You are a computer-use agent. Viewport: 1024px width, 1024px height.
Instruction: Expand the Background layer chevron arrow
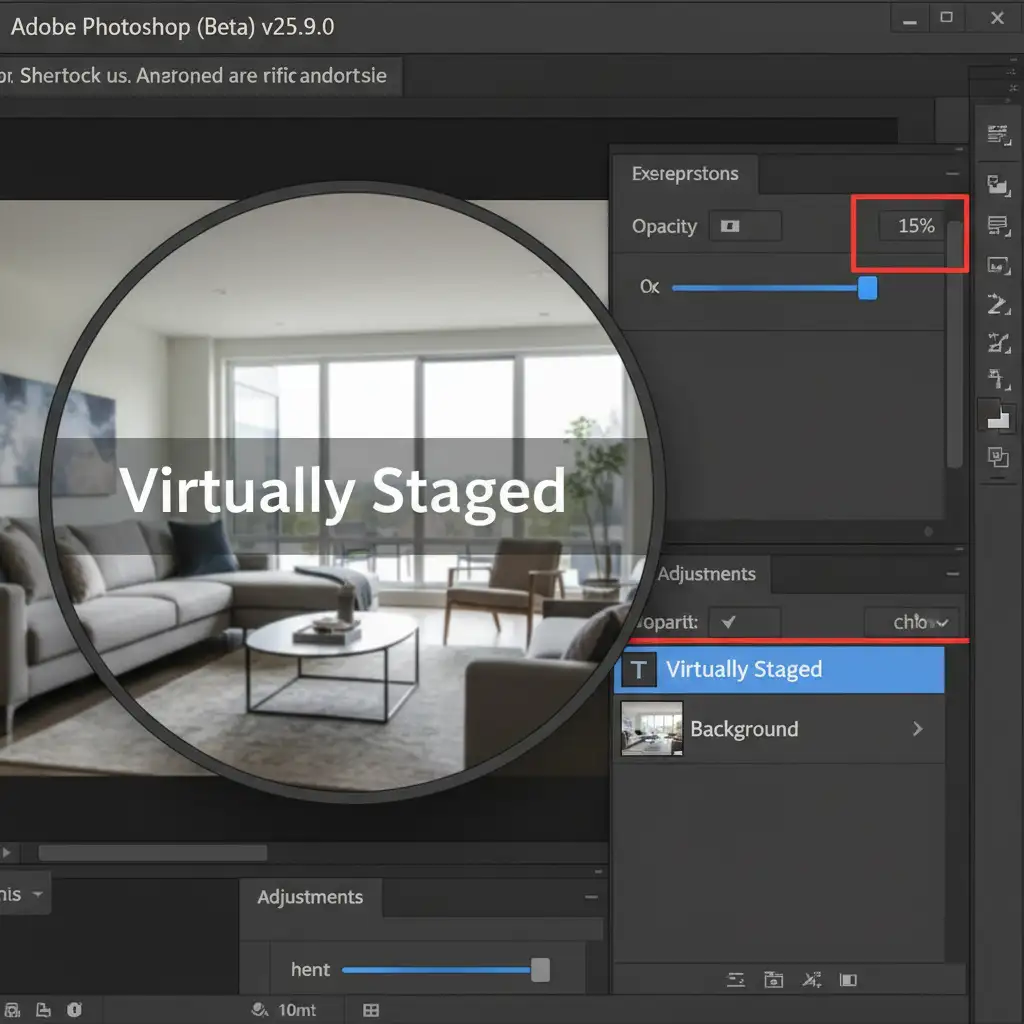pos(918,729)
